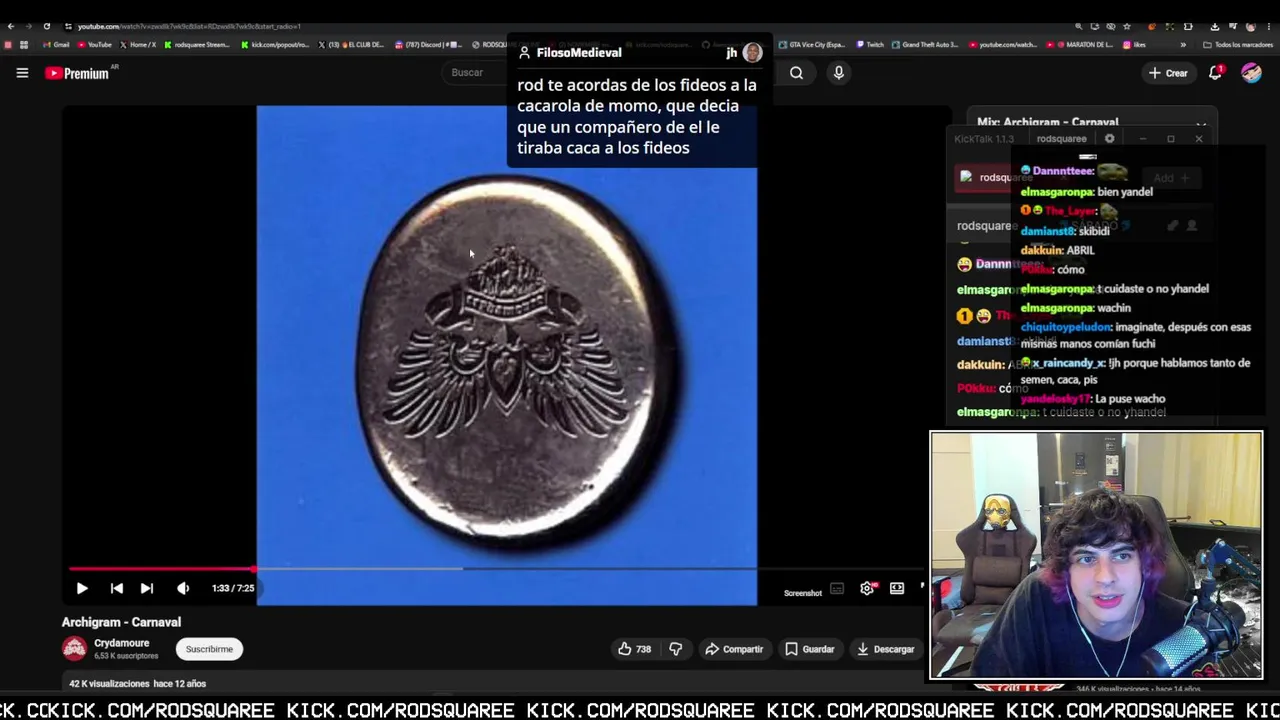This screenshot has width=1280, height=720.
Task: Open the Home / X bookmark
Action: (x=138, y=45)
